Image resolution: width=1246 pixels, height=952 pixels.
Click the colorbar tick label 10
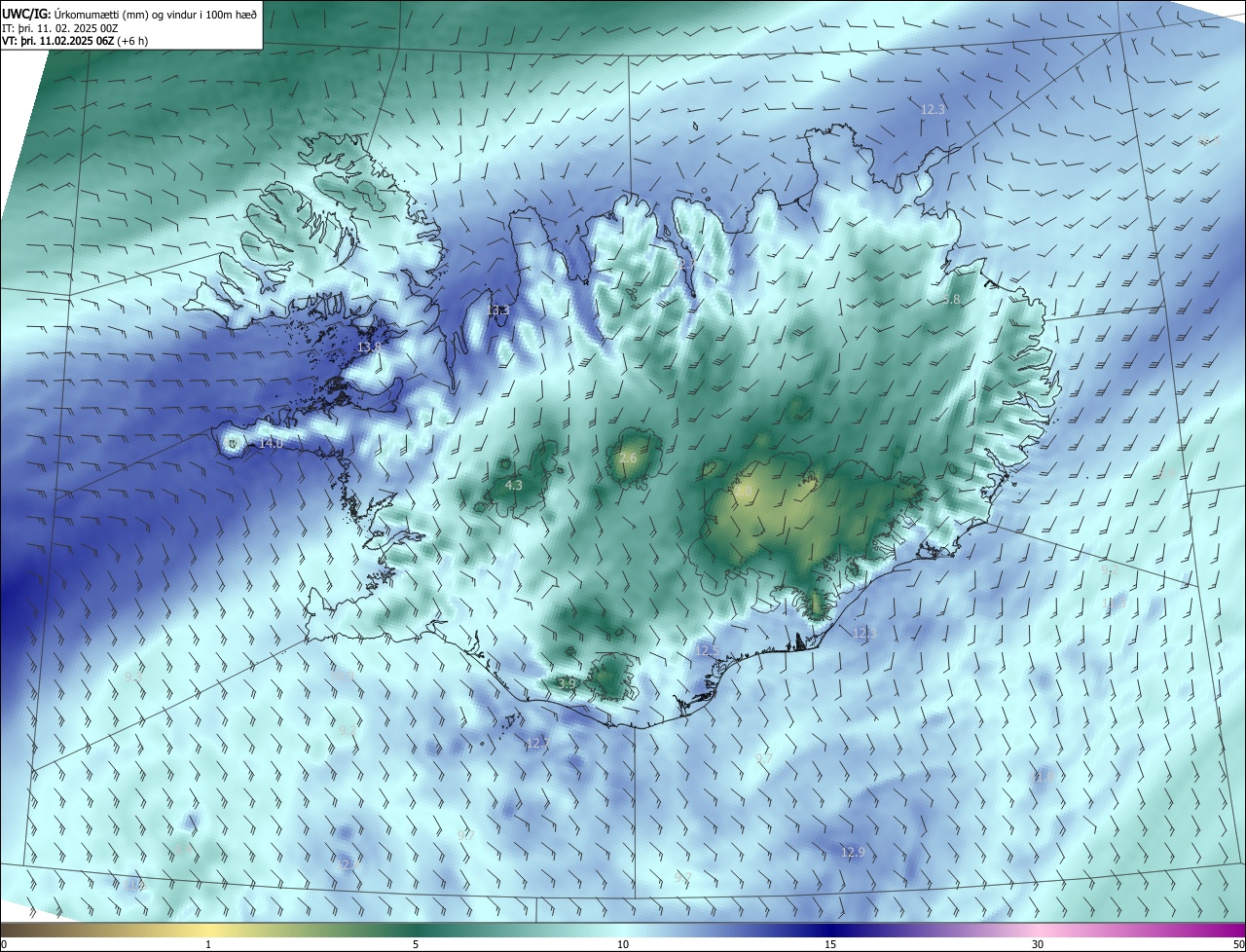point(623,944)
